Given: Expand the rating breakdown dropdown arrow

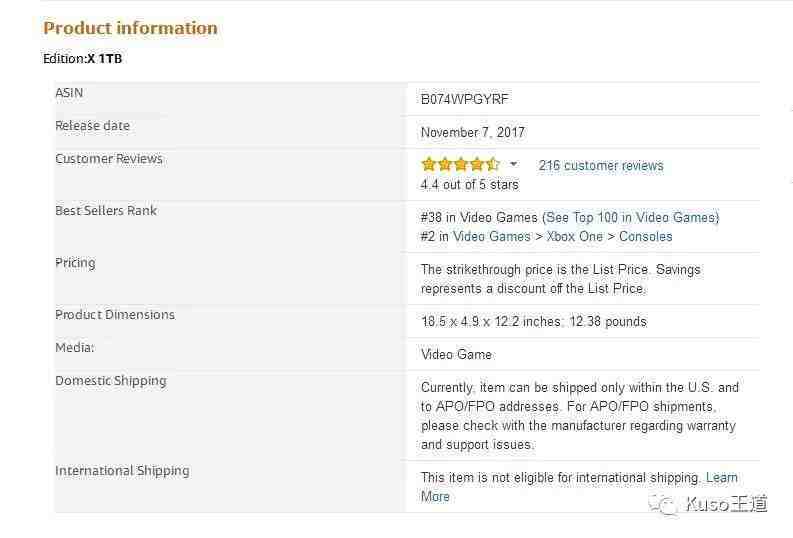Looking at the screenshot, I should [x=514, y=164].
